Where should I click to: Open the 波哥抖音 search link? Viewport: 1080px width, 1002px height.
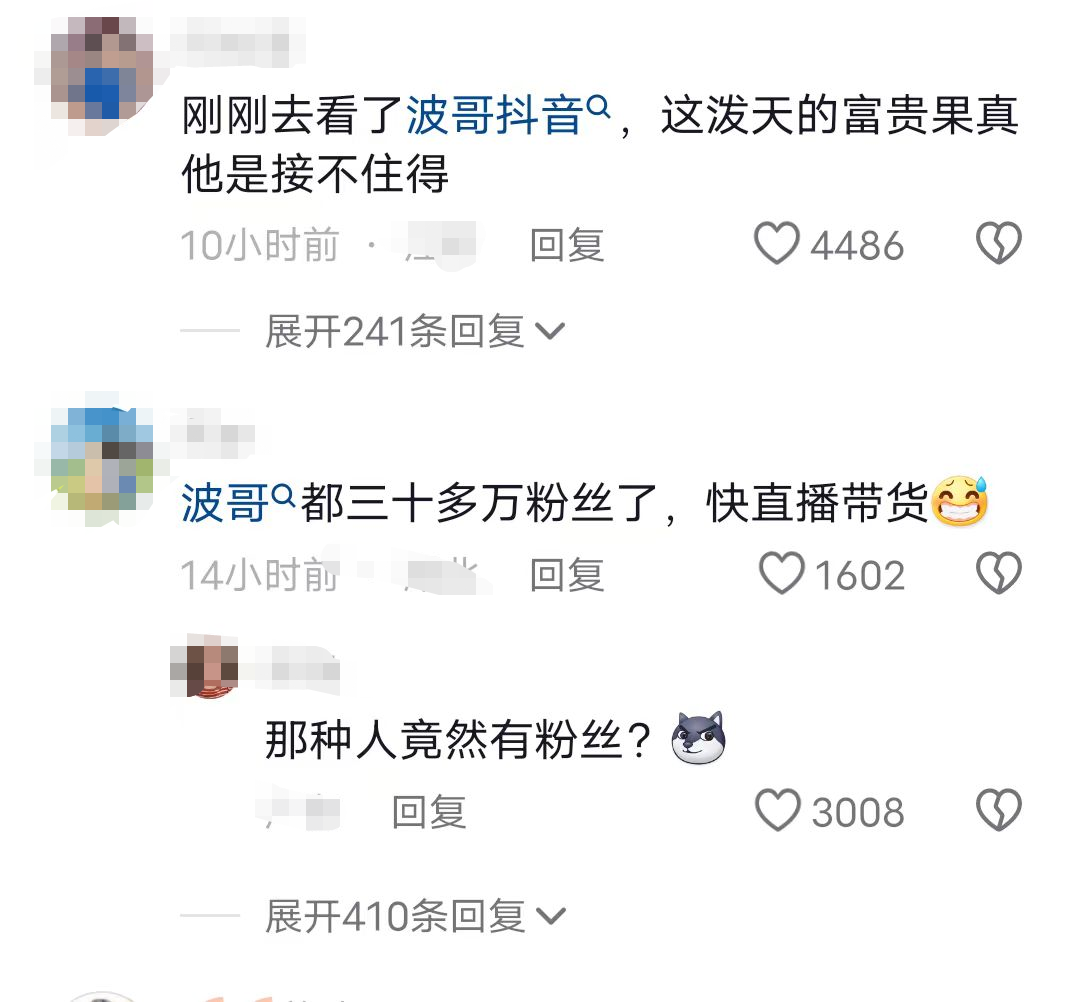point(493,115)
